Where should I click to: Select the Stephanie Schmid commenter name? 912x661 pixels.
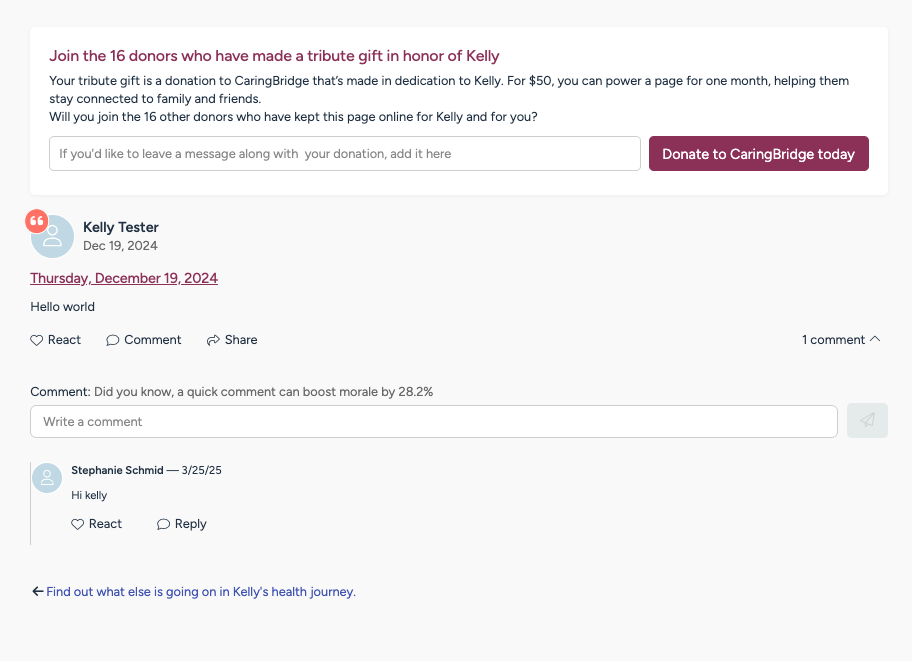tap(117, 470)
